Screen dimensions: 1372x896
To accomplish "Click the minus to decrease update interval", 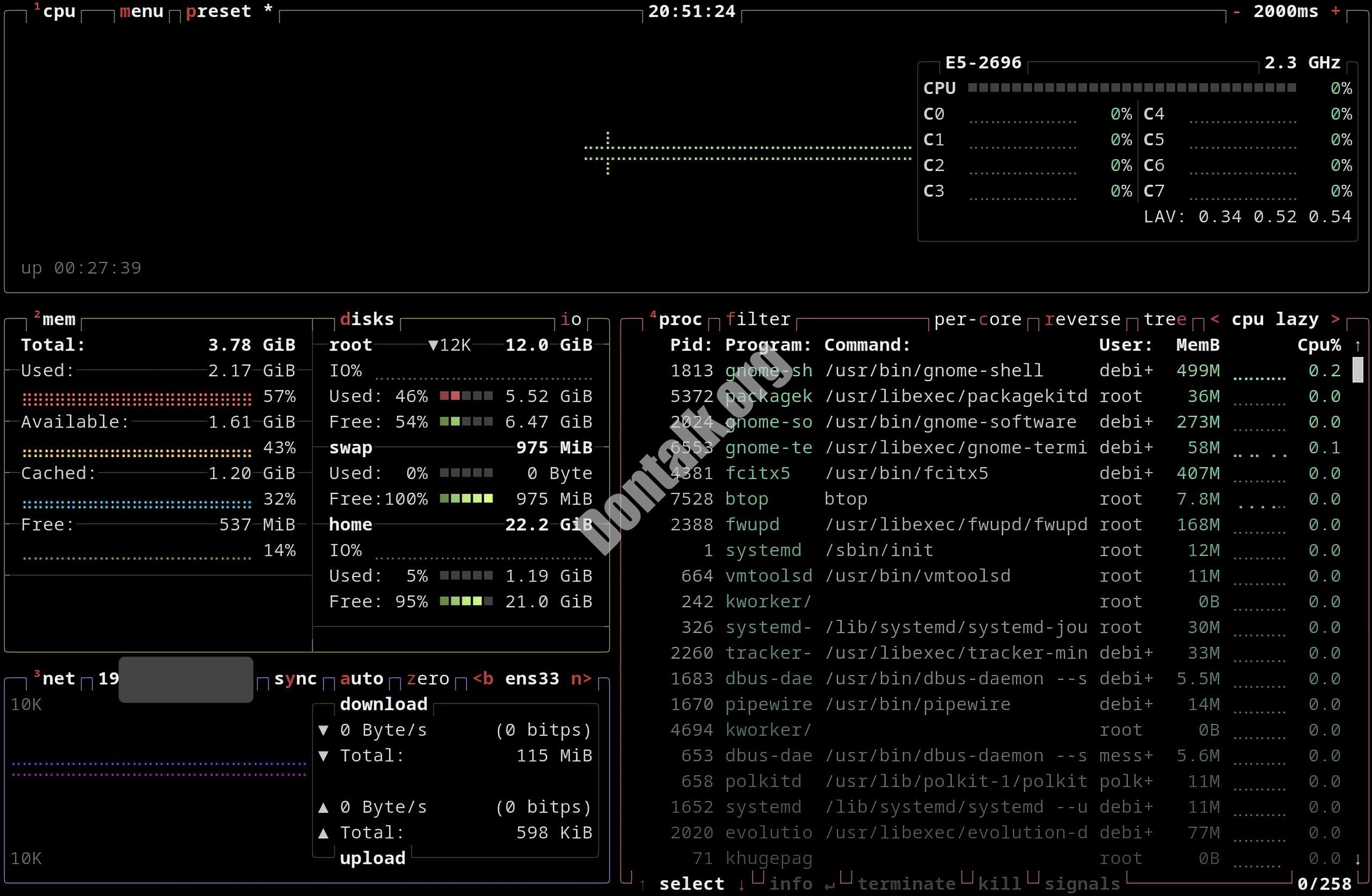I will tap(1236, 12).
